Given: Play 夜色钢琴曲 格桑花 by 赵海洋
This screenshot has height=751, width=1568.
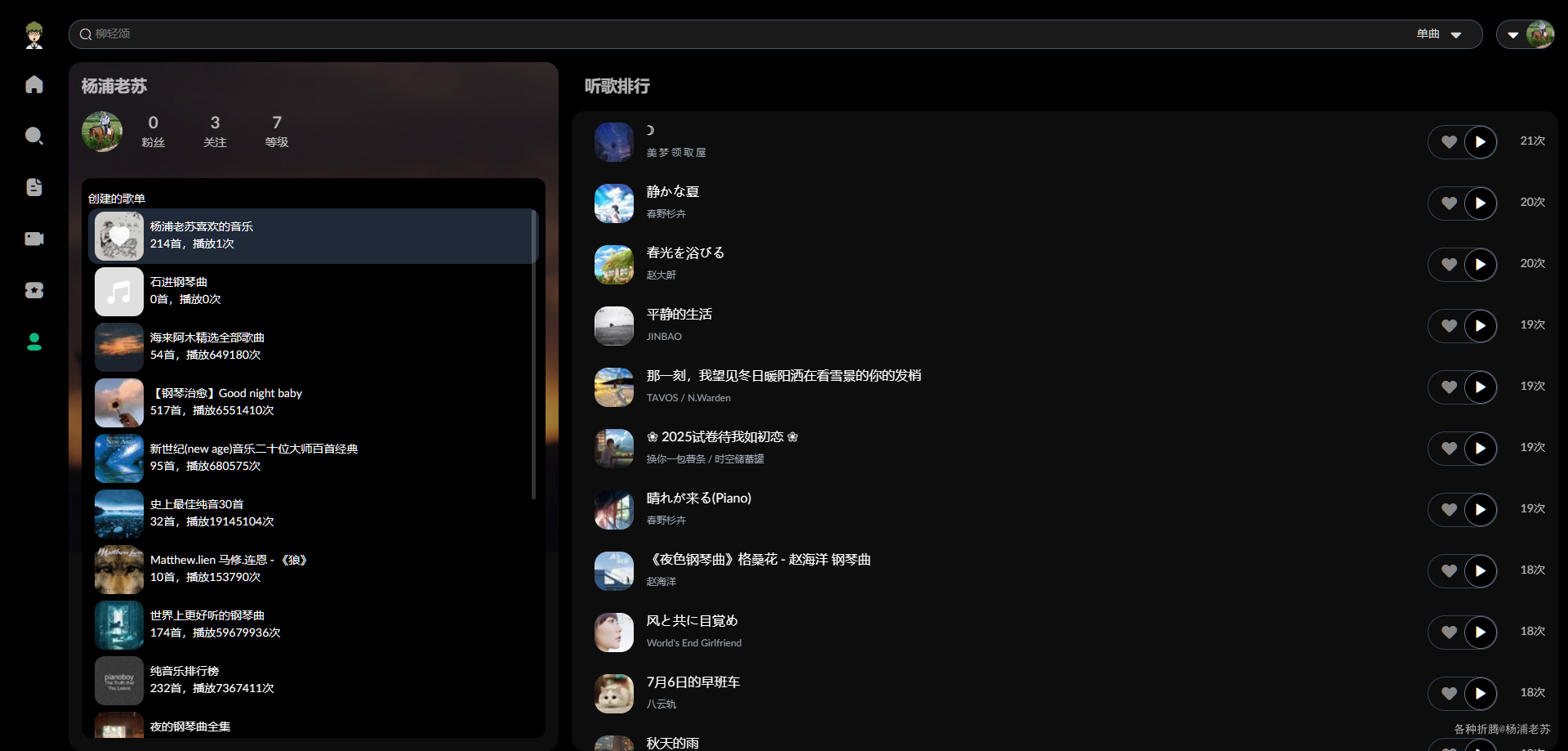Looking at the screenshot, I should [x=1481, y=571].
